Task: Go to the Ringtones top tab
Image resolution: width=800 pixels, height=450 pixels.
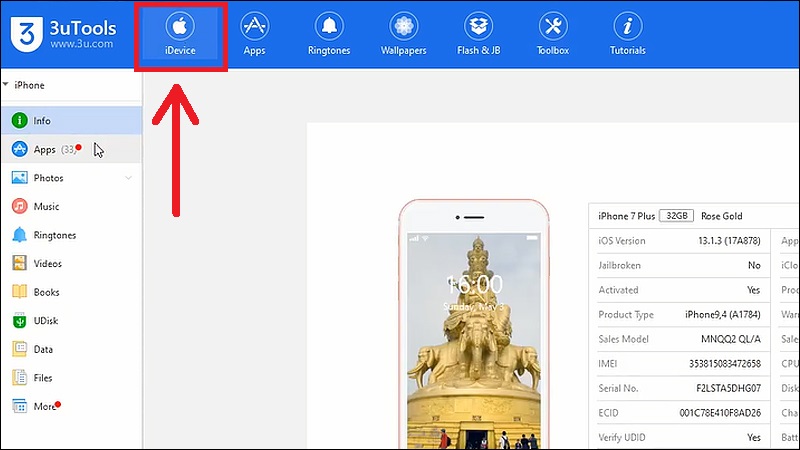Action: click(x=329, y=35)
